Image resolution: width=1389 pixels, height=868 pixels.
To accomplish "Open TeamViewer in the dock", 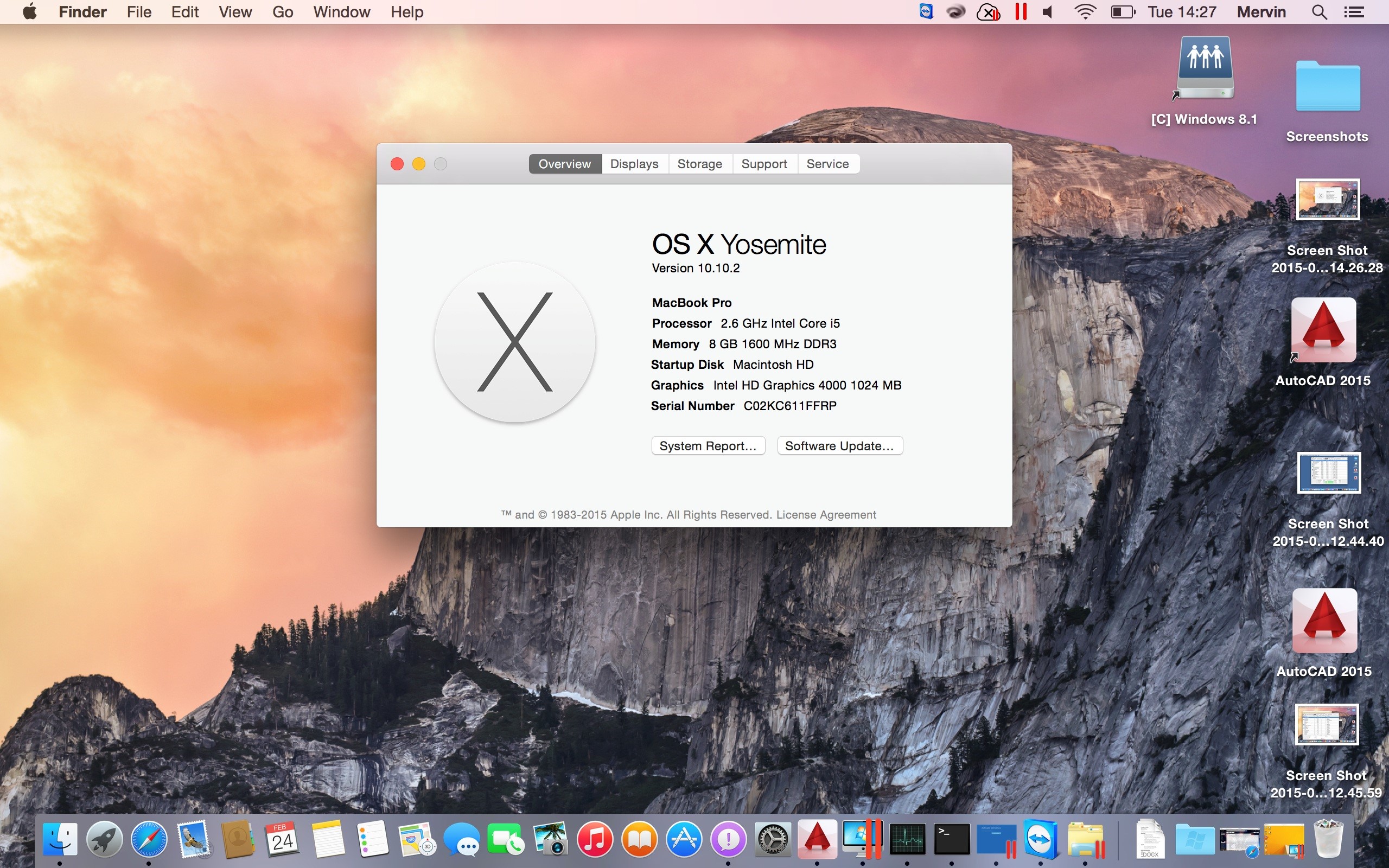I will pyautogui.click(x=1041, y=839).
